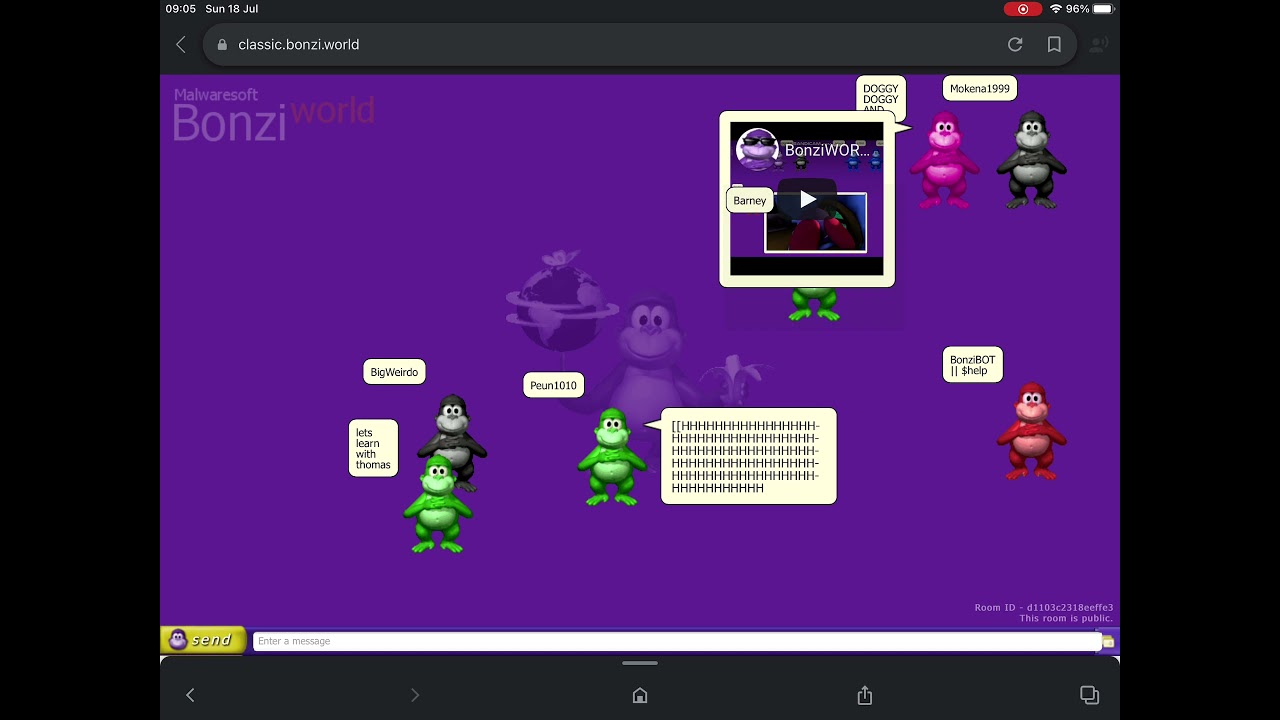Click the yellow send button
Image resolution: width=1280 pixels, height=720 pixels.
coord(203,640)
